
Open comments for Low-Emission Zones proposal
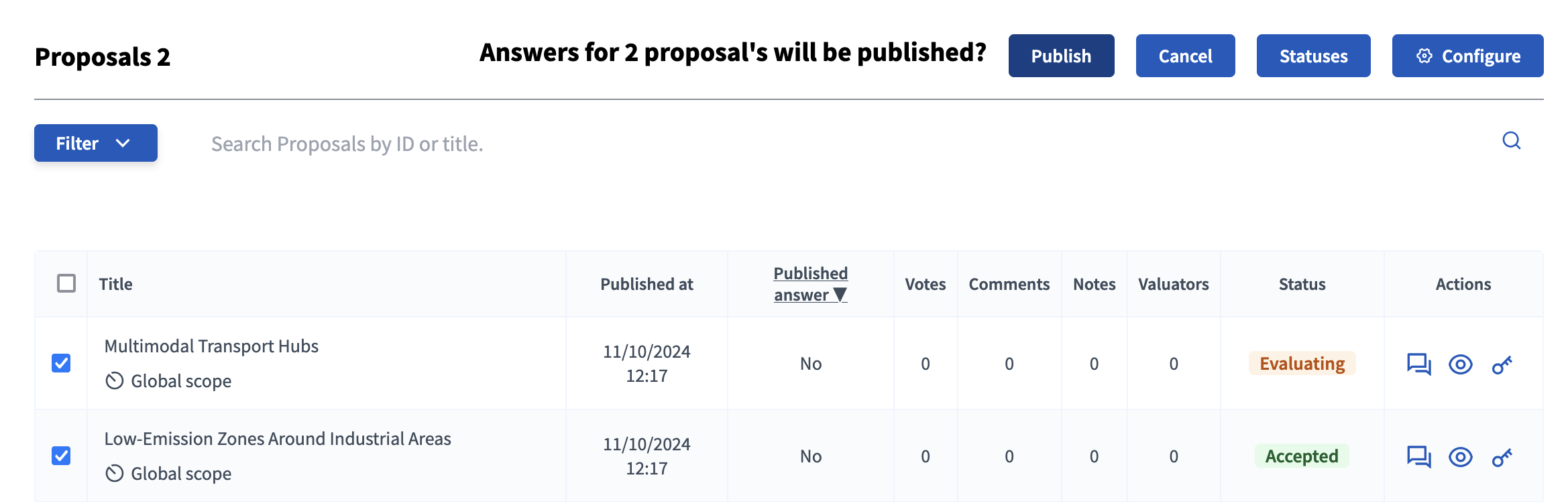pyautogui.click(x=1418, y=456)
